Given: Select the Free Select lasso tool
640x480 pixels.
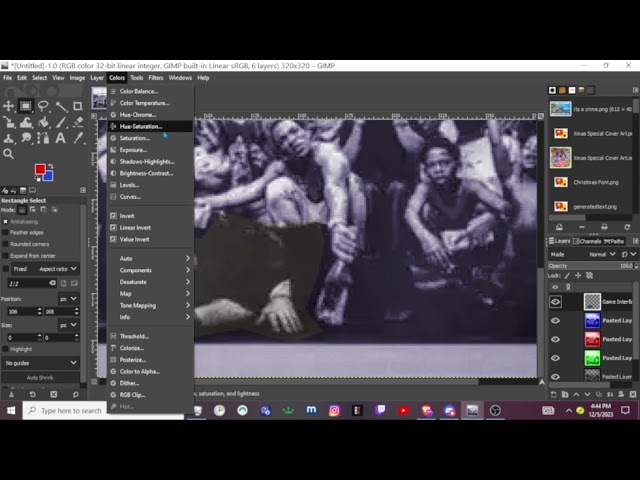Looking at the screenshot, I should tap(43, 106).
